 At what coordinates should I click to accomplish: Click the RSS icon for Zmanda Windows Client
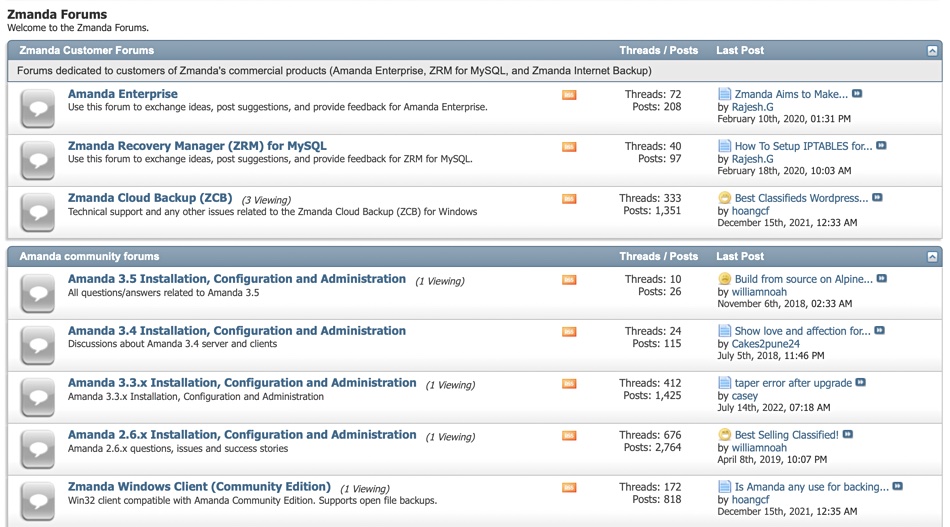coord(569,488)
